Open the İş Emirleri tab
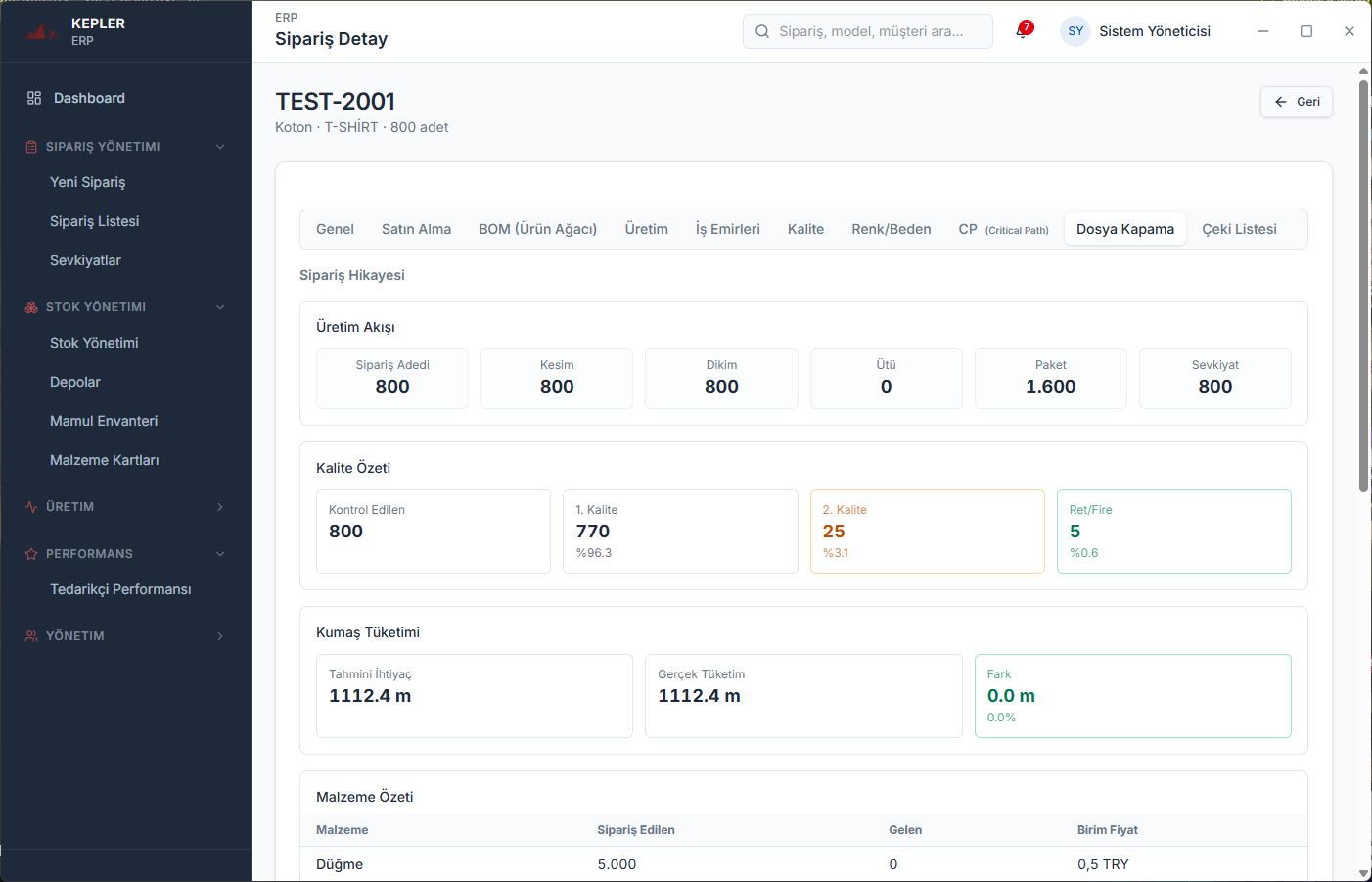The image size is (1372, 882). 728,229
